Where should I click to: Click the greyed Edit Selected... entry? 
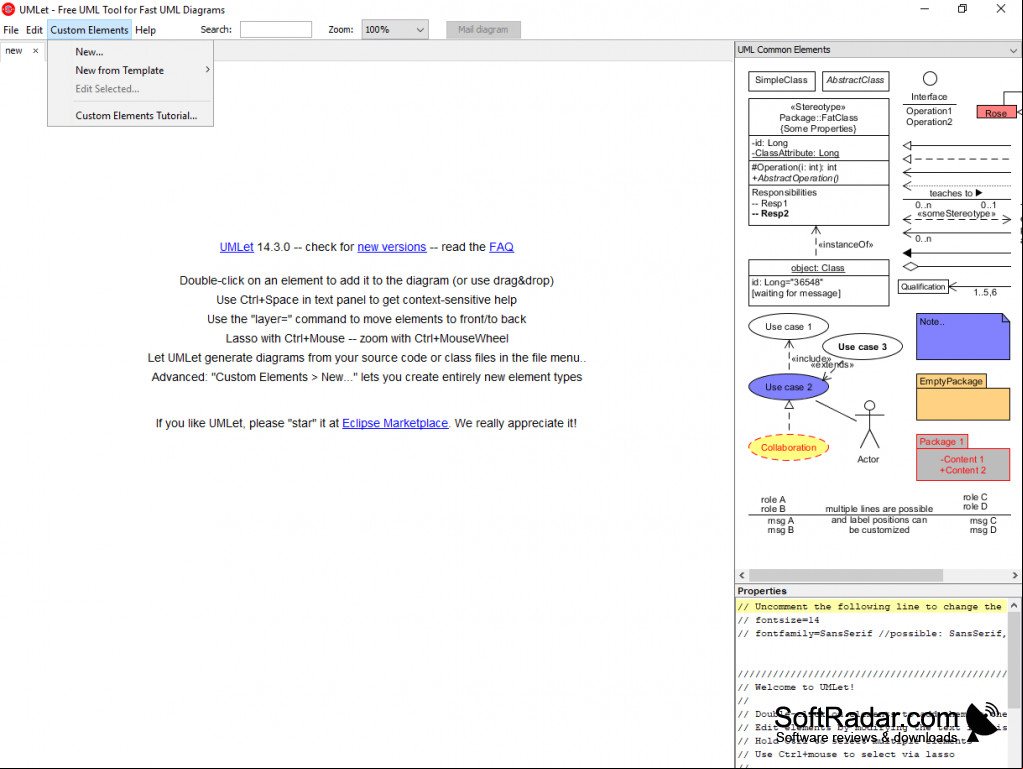(x=130, y=89)
